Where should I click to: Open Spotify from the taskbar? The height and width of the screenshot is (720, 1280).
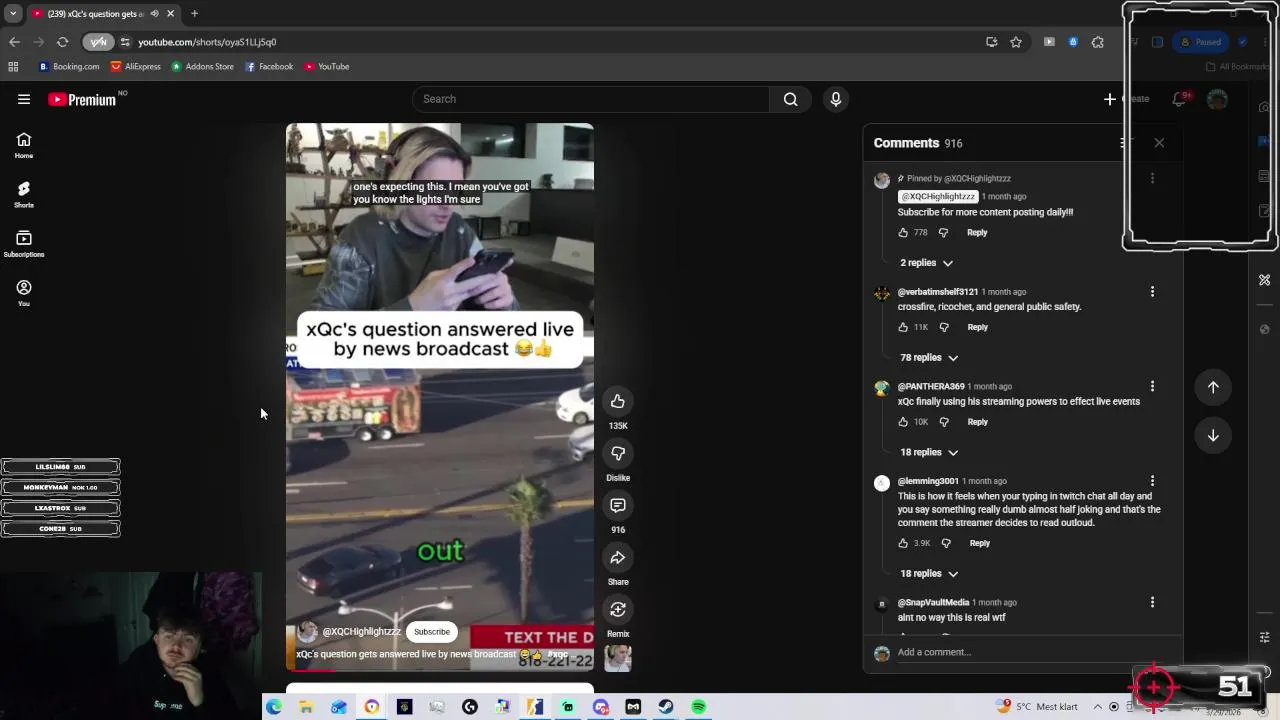tap(698, 707)
